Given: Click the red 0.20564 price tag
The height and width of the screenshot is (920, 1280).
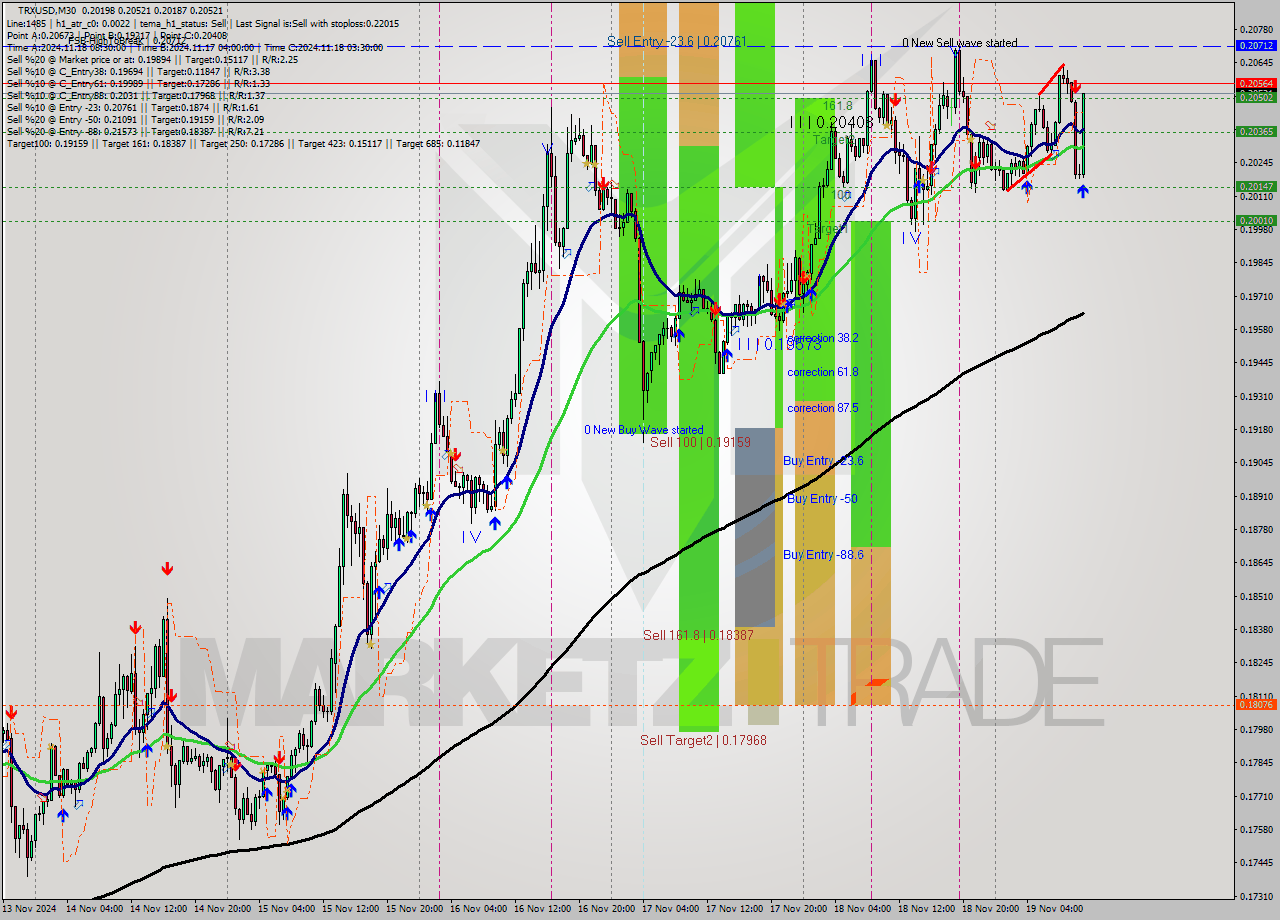Looking at the screenshot, I should pos(1256,83).
